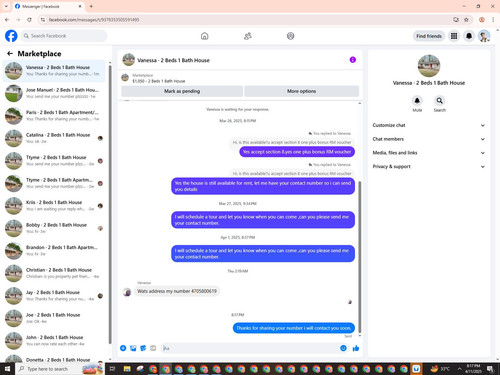Viewport: 500px width, 375px height.
Task: Send a thumbs-up like
Action: point(356,348)
